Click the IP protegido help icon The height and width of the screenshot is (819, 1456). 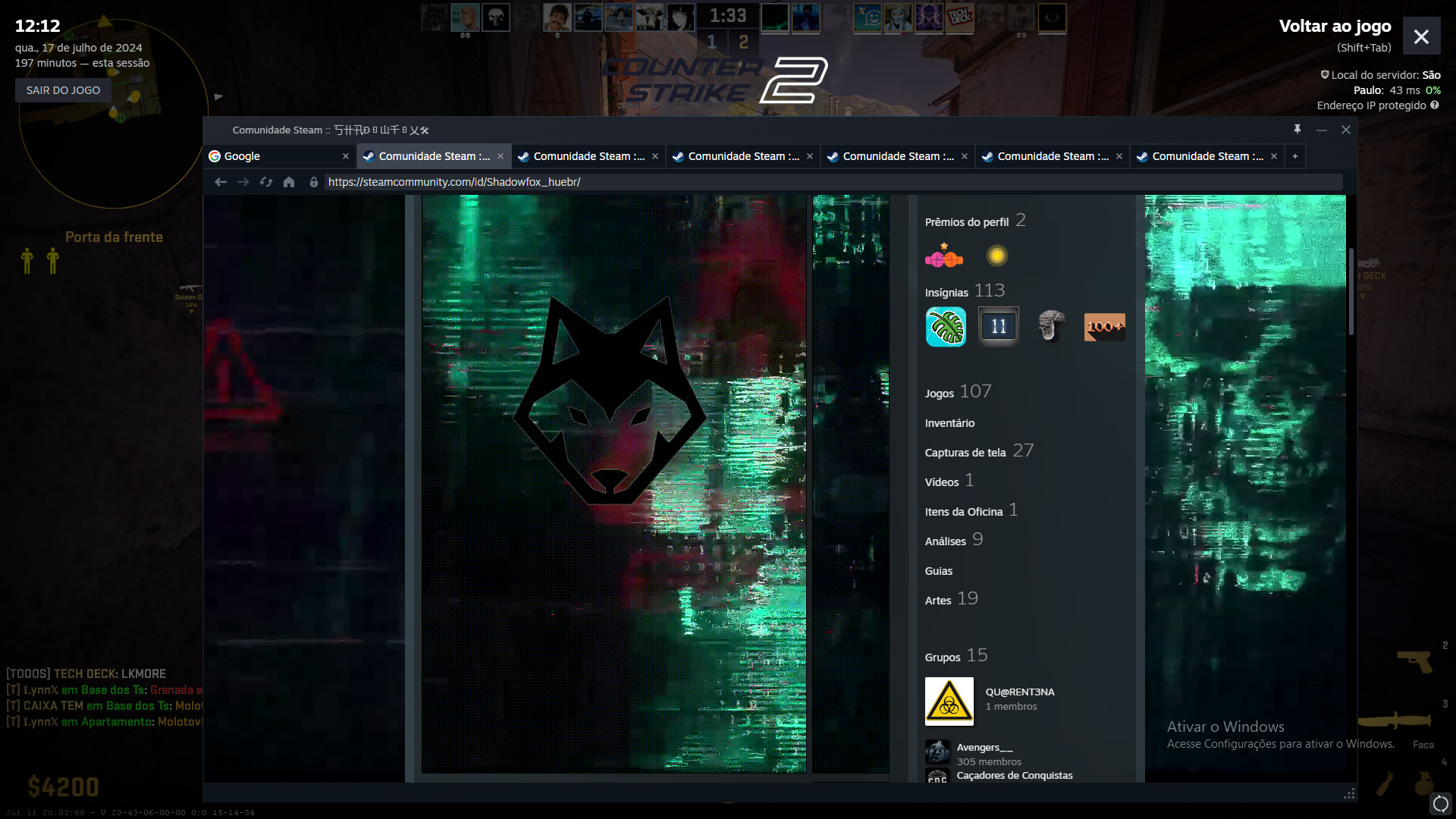point(1435,105)
